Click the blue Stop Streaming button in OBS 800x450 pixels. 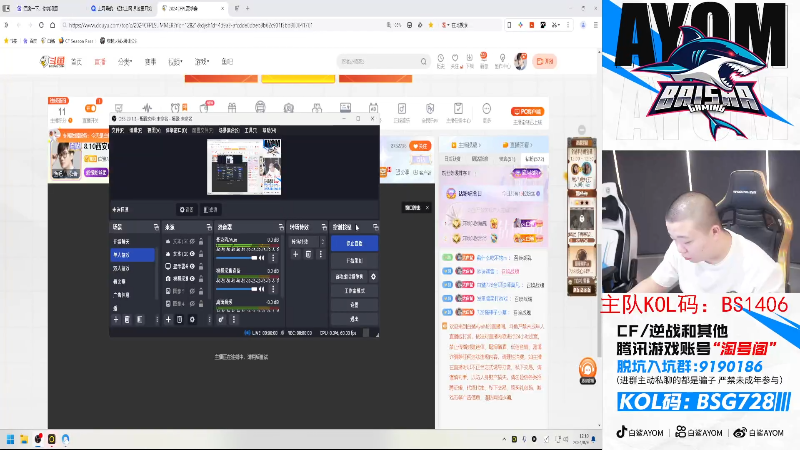[355, 243]
